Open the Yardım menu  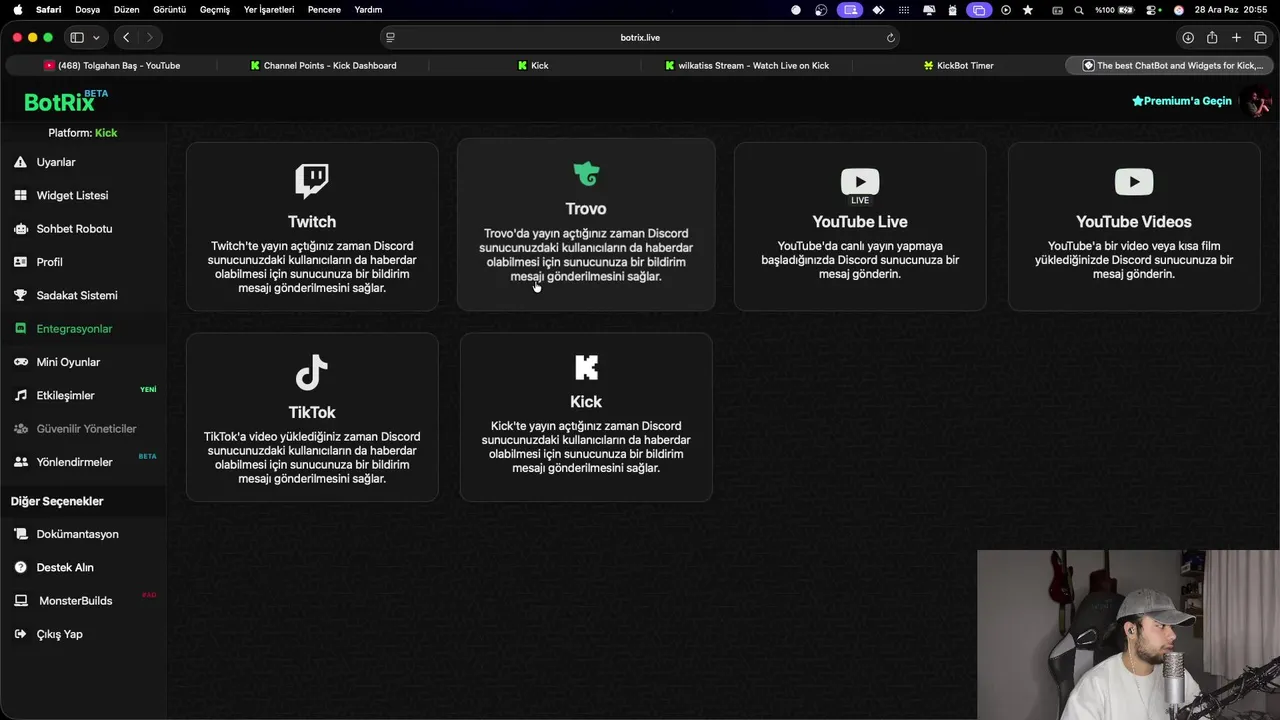pyautogui.click(x=368, y=9)
